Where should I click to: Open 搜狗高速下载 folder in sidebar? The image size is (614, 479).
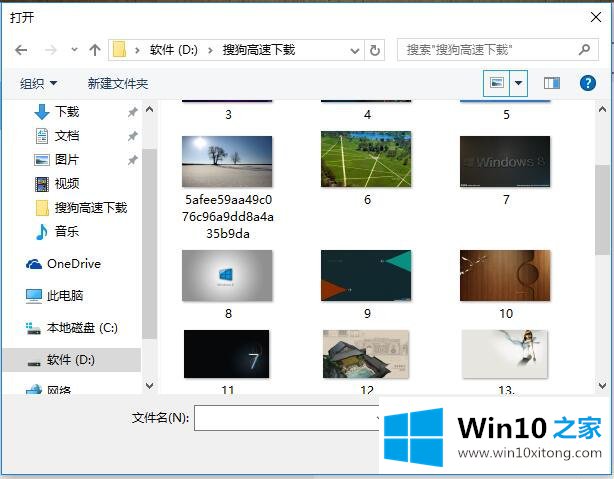click(91, 208)
